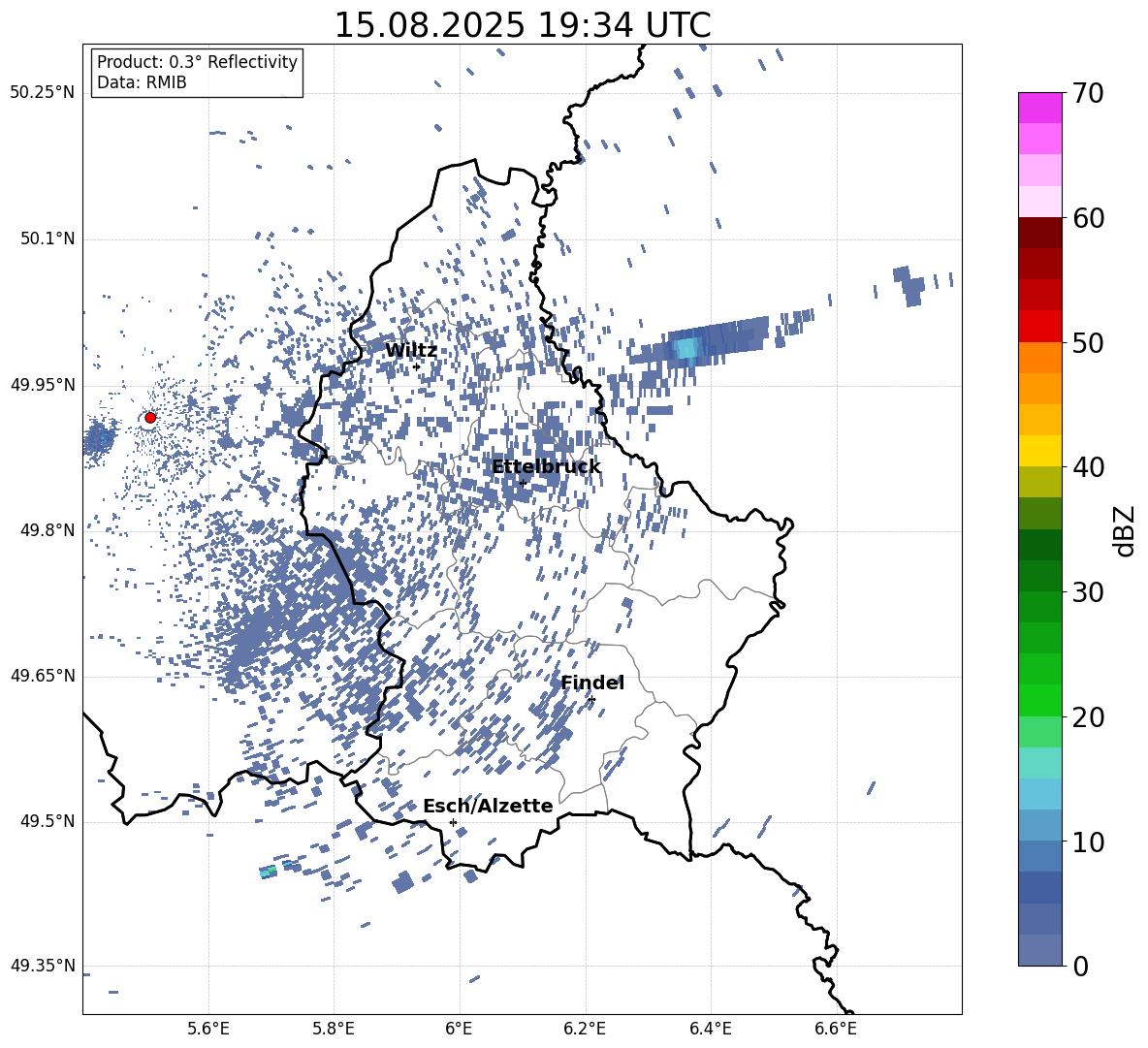Click the colorbar tick label 40
The width and height of the screenshot is (1148, 1048).
point(1088,467)
